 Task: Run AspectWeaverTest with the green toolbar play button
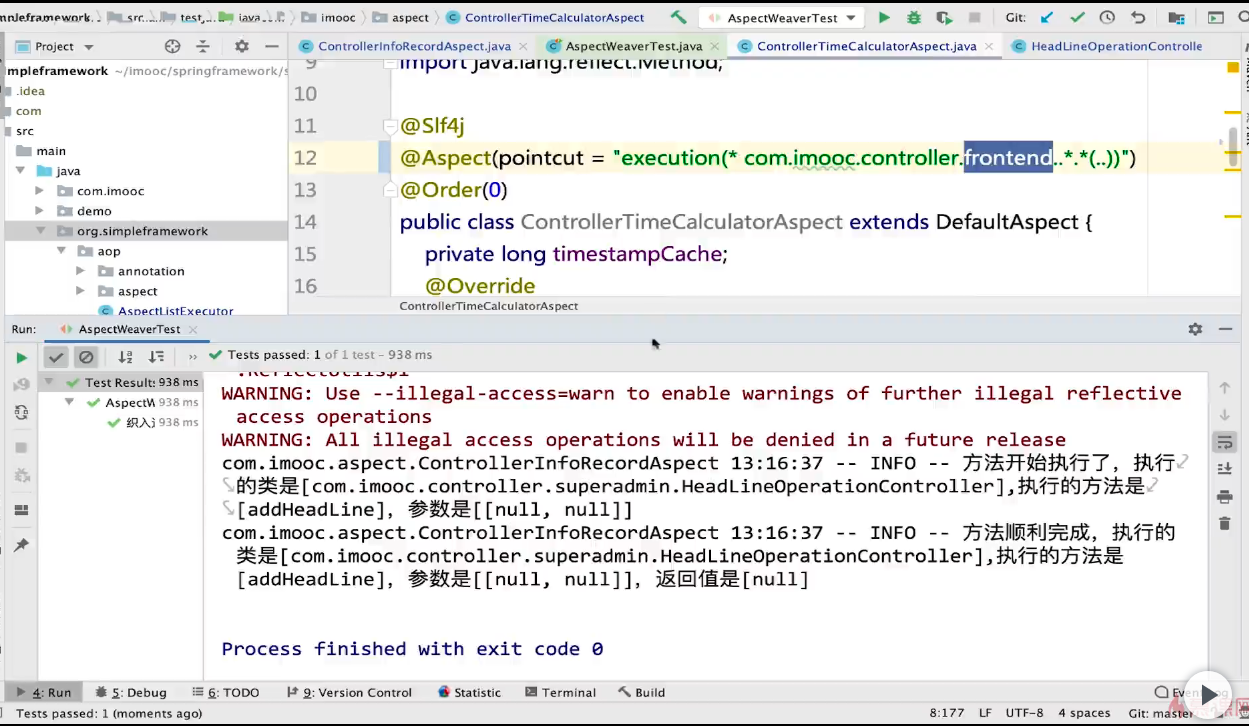click(884, 18)
